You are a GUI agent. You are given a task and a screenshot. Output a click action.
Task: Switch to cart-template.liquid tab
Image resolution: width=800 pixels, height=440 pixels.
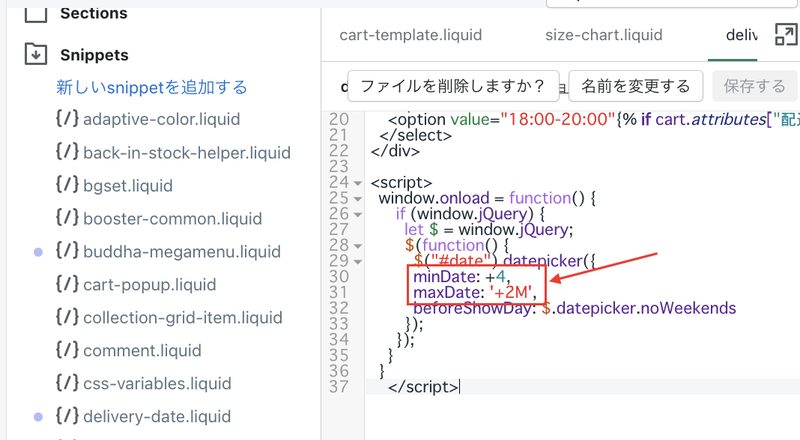click(411, 35)
